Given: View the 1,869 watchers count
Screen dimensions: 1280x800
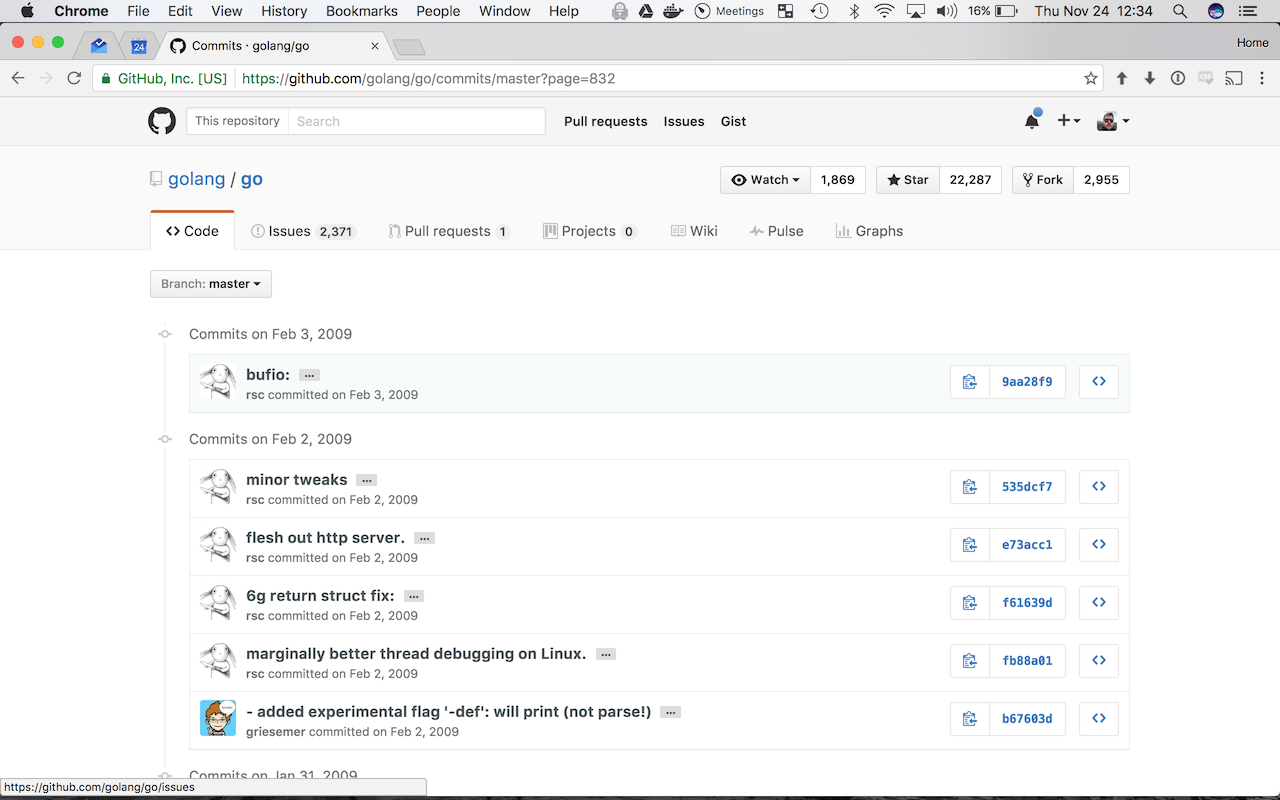Looking at the screenshot, I should coord(838,180).
